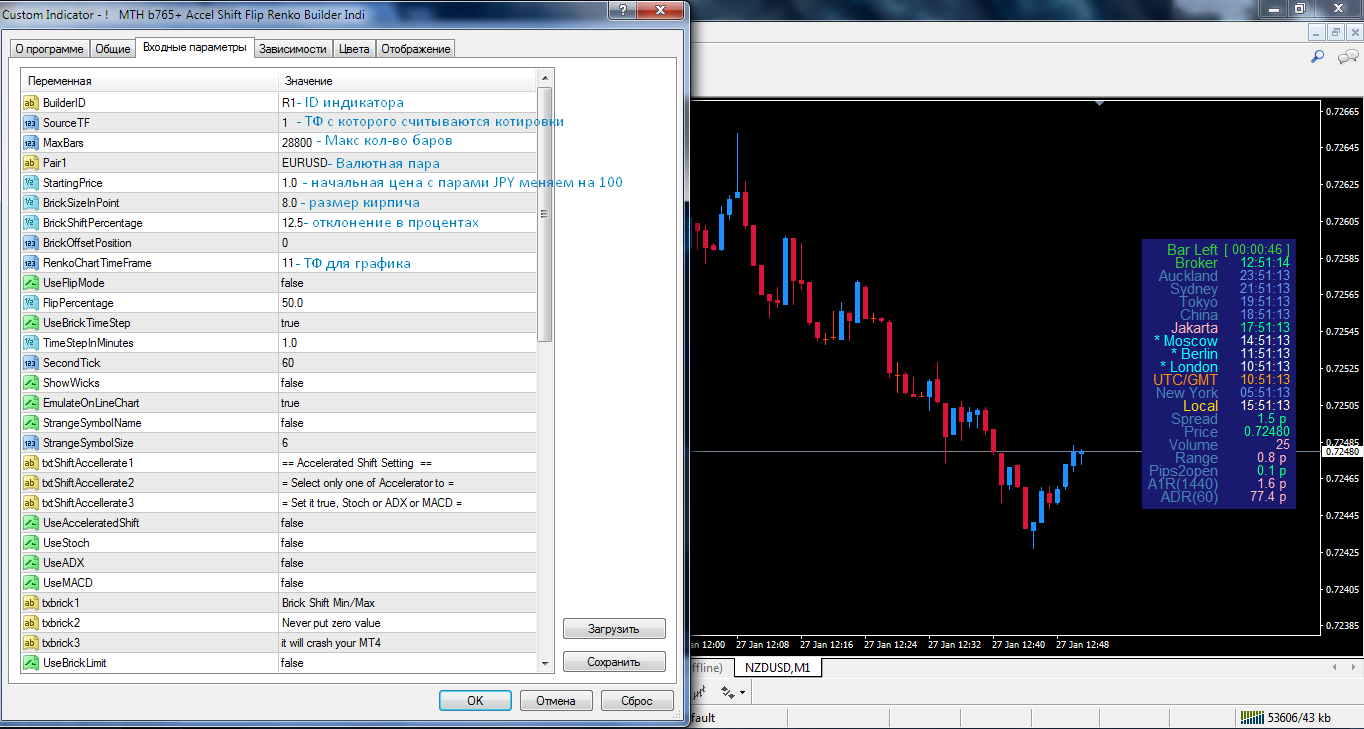This screenshot has width=1364, height=729.
Task: Open the Цвета tab
Action: point(354,49)
